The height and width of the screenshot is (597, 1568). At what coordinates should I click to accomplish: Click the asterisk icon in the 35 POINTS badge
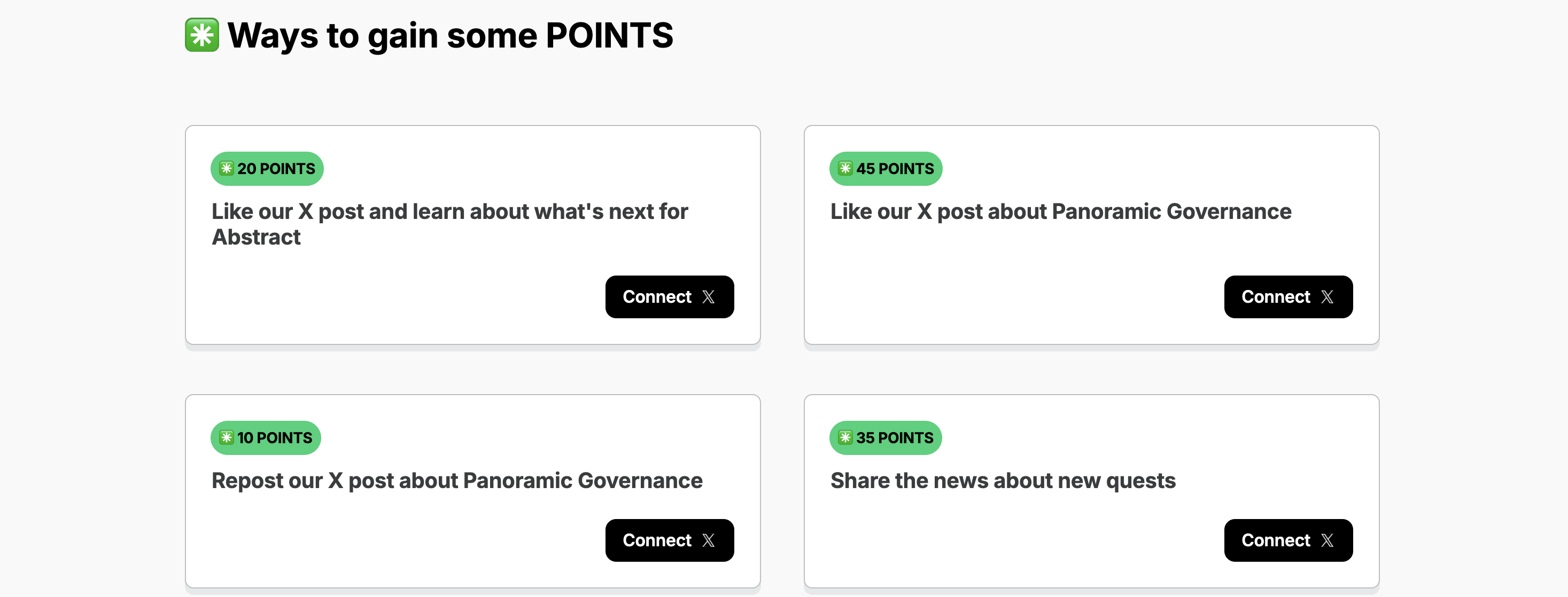pyautogui.click(x=845, y=438)
